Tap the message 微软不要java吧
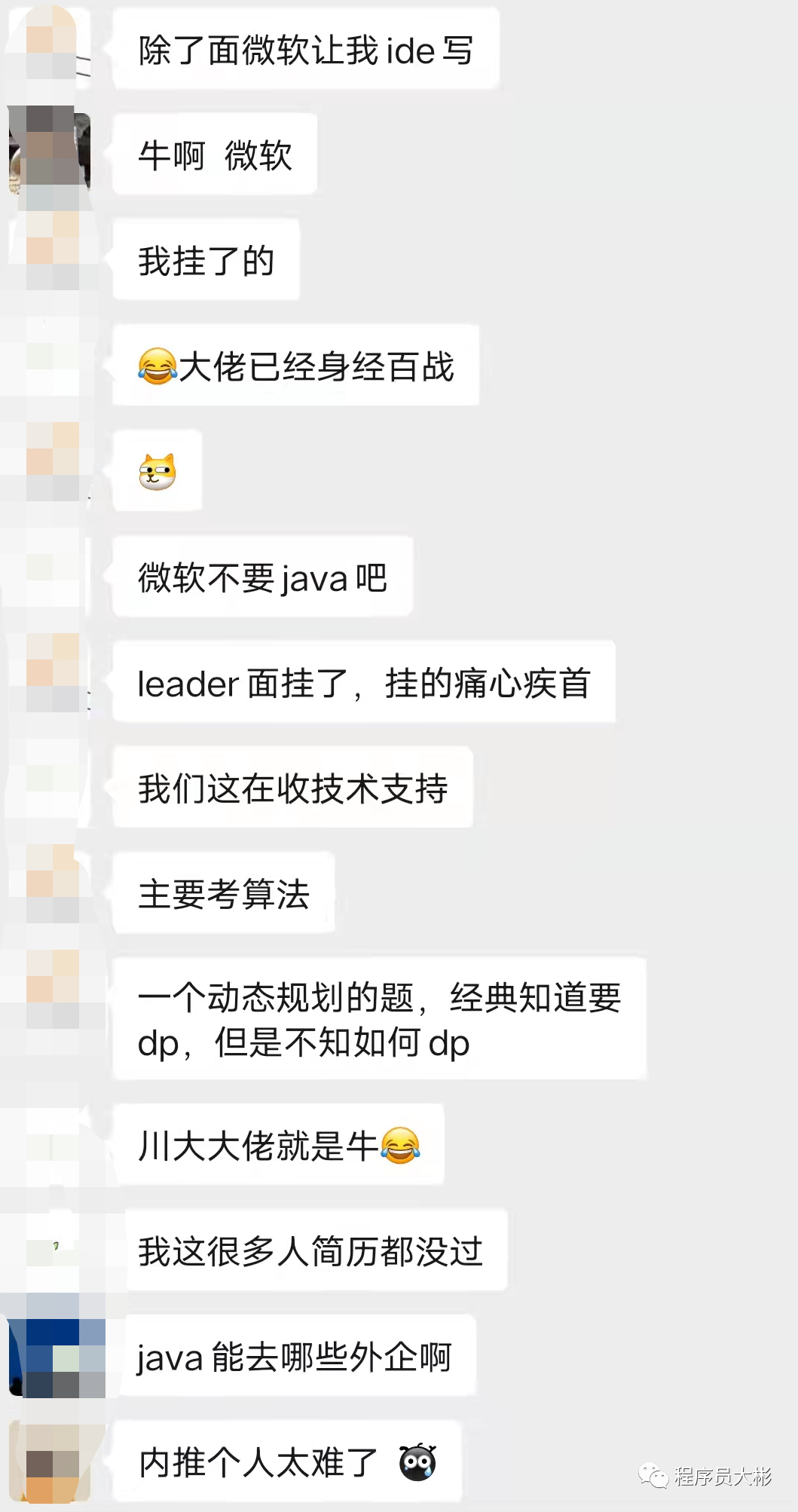The height and width of the screenshot is (1512, 798). (x=262, y=577)
